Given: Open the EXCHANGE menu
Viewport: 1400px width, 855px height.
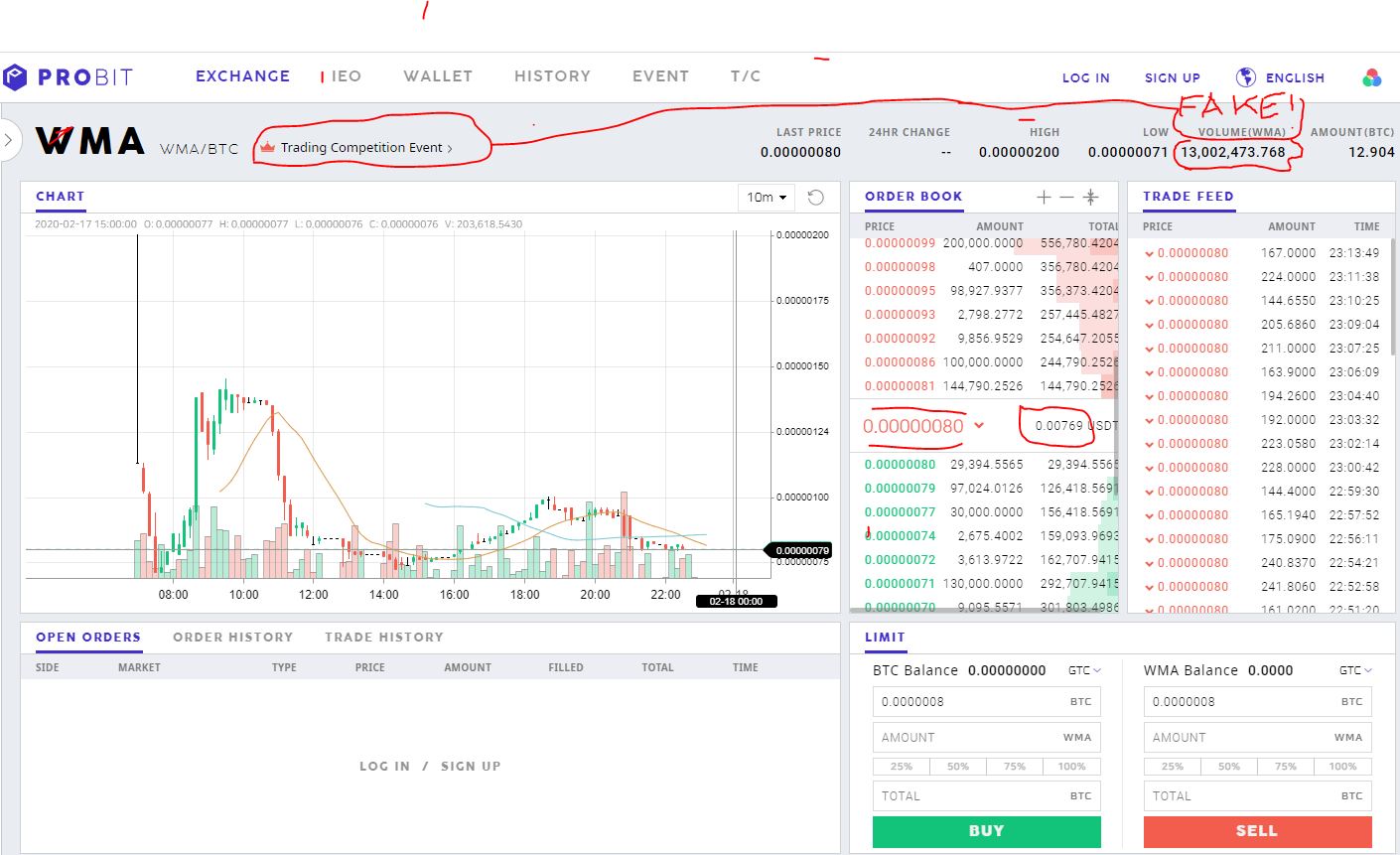Looking at the screenshot, I should (243, 76).
